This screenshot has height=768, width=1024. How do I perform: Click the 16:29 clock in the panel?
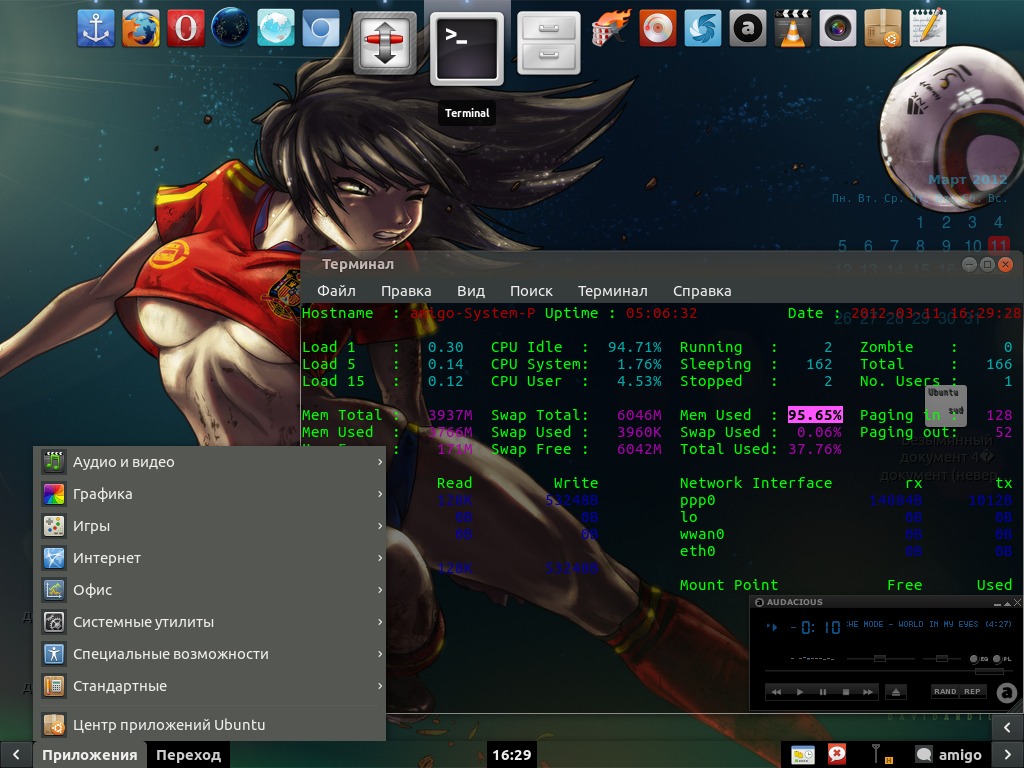(x=511, y=755)
